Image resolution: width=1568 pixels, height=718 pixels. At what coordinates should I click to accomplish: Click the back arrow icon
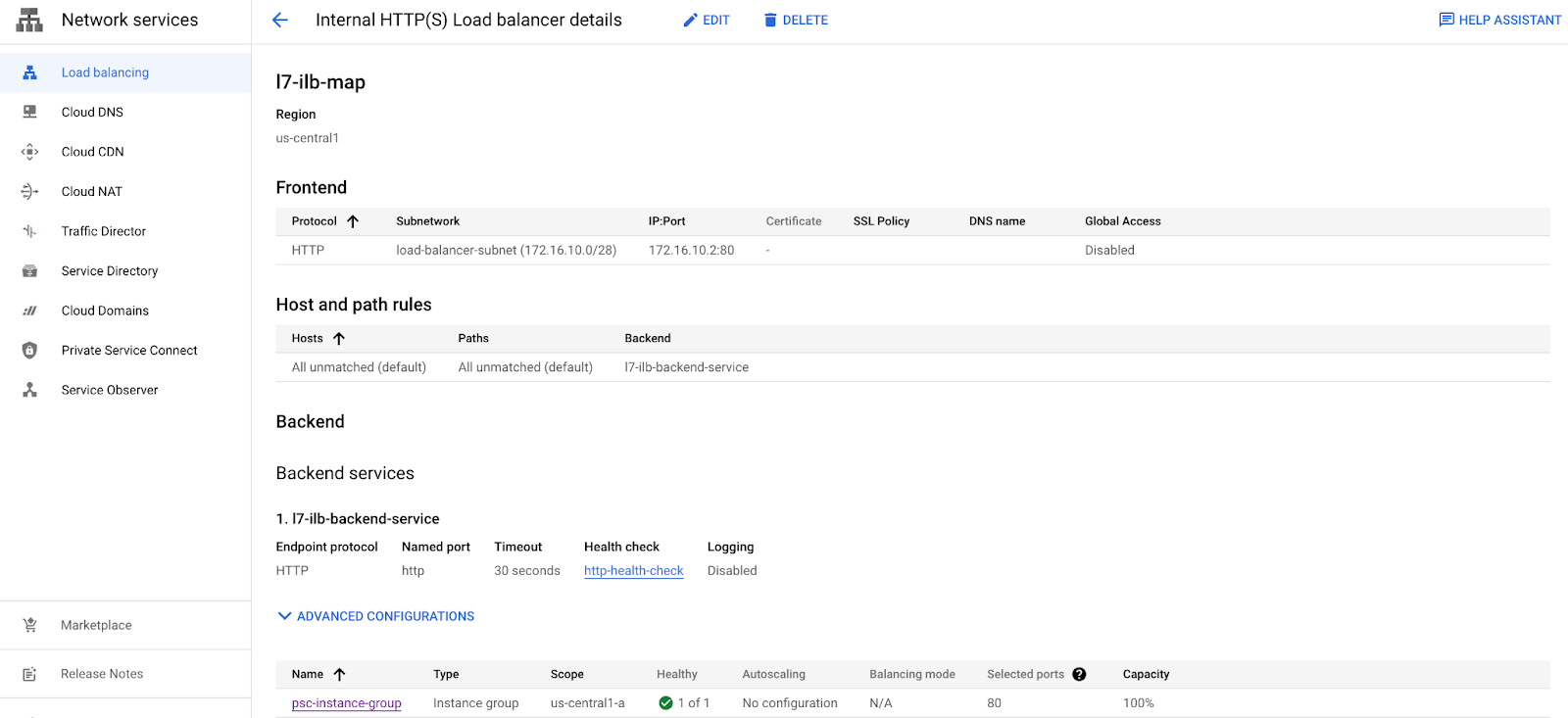coord(280,21)
